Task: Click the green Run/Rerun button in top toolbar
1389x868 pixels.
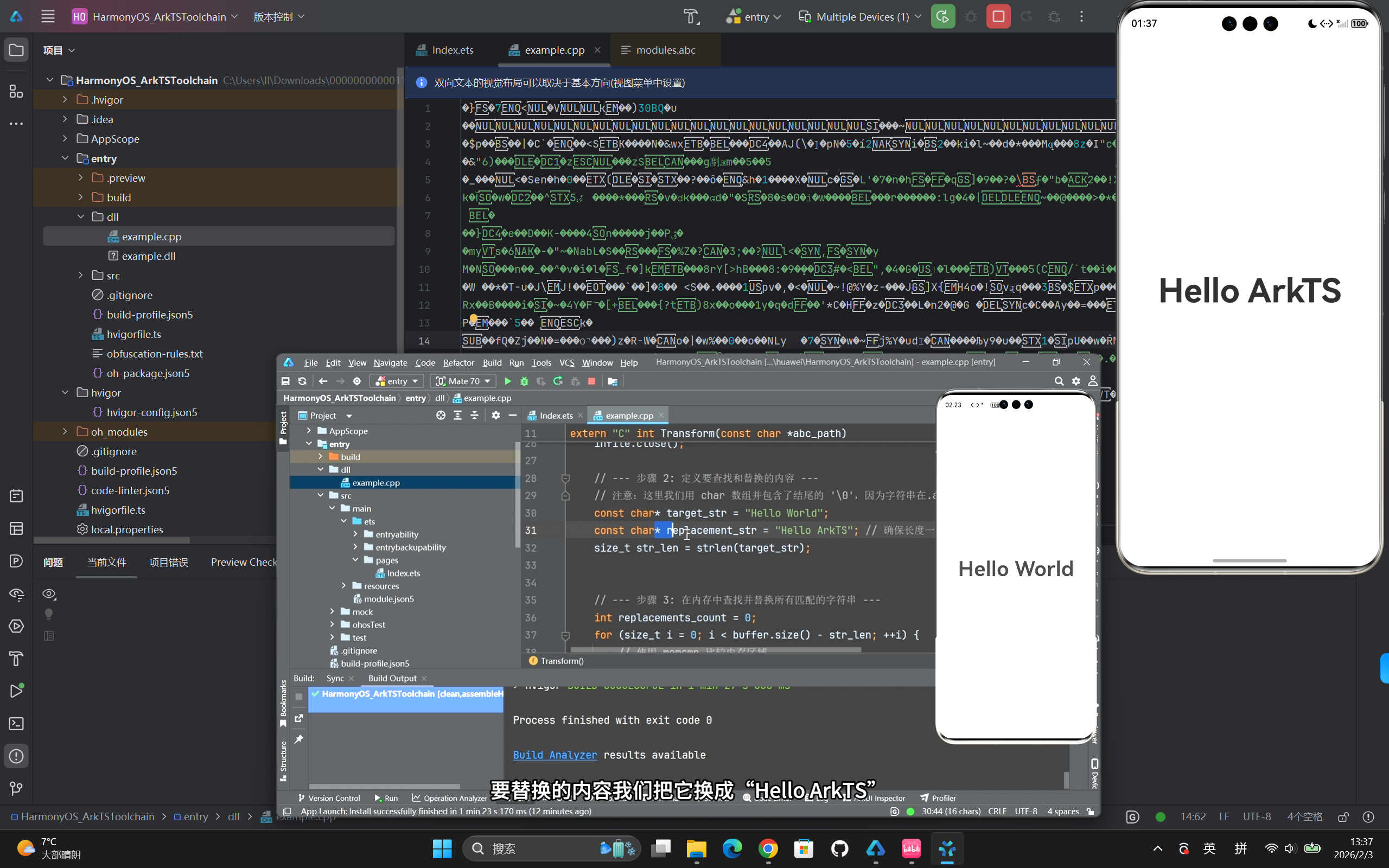Action: (942, 17)
